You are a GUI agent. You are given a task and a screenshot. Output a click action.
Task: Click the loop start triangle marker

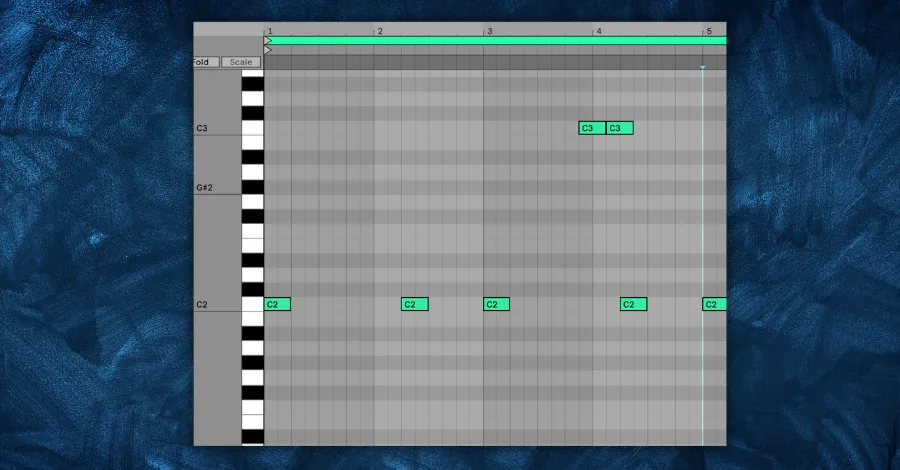267,40
